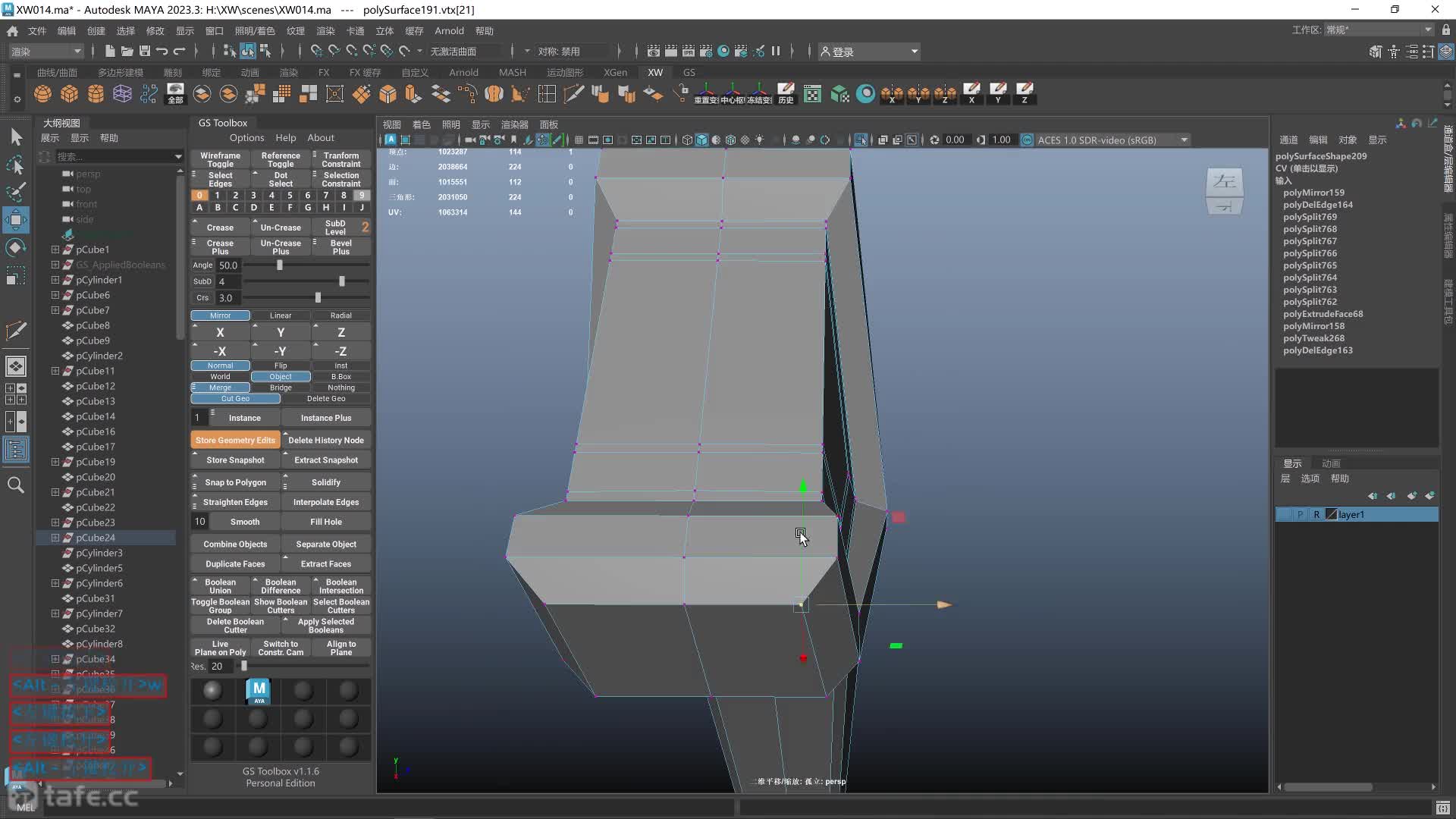Expand the pCube24 node in Outliner

(x=55, y=538)
